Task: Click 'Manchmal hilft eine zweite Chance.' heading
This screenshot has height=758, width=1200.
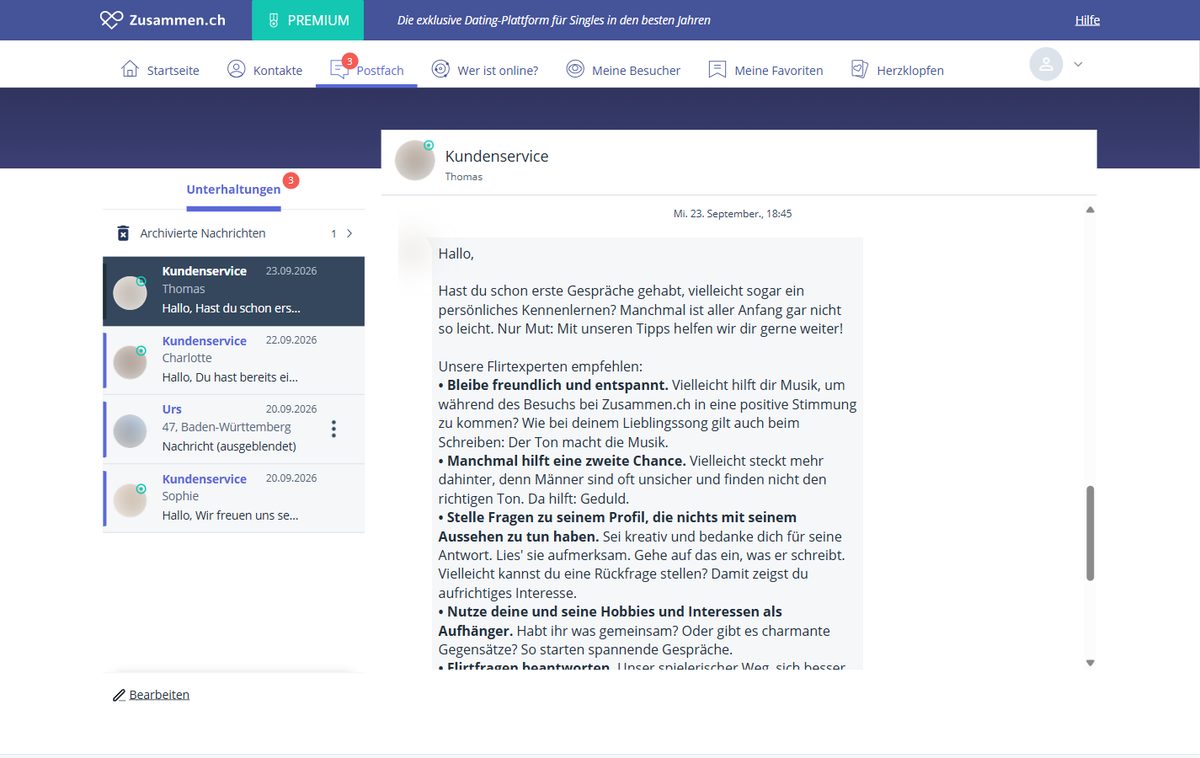Action: point(566,461)
